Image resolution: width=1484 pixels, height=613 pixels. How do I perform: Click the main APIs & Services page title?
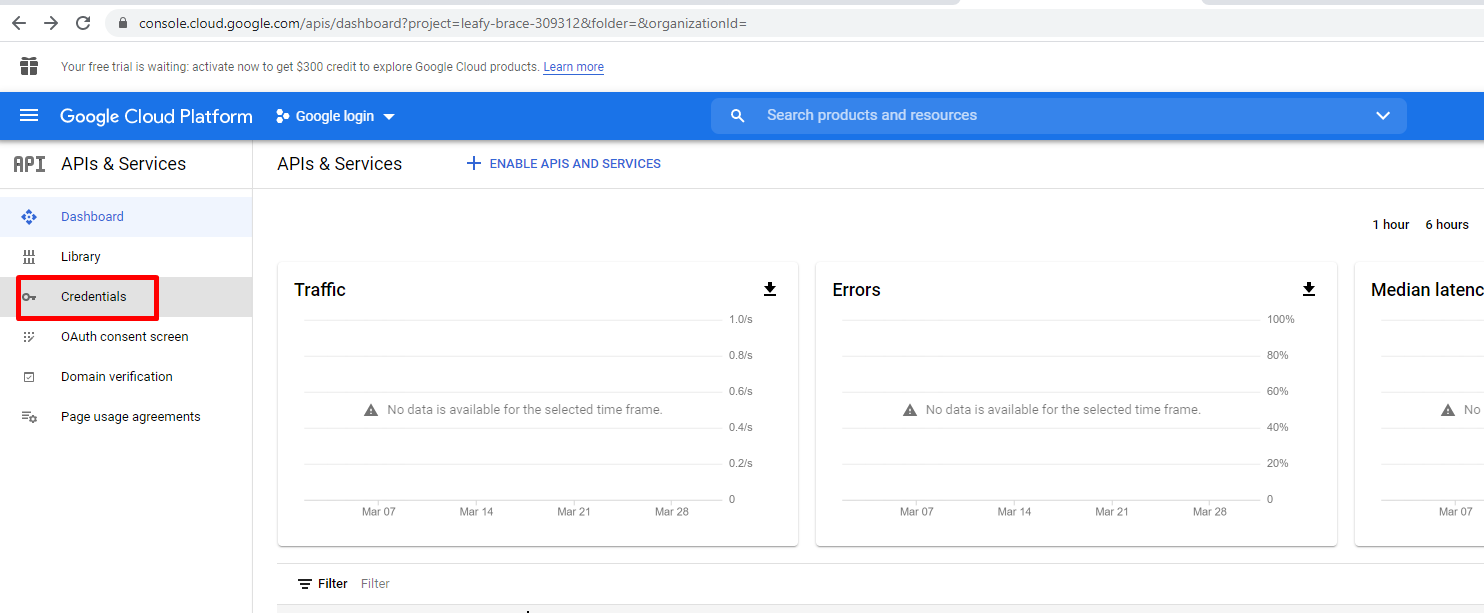pos(340,164)
